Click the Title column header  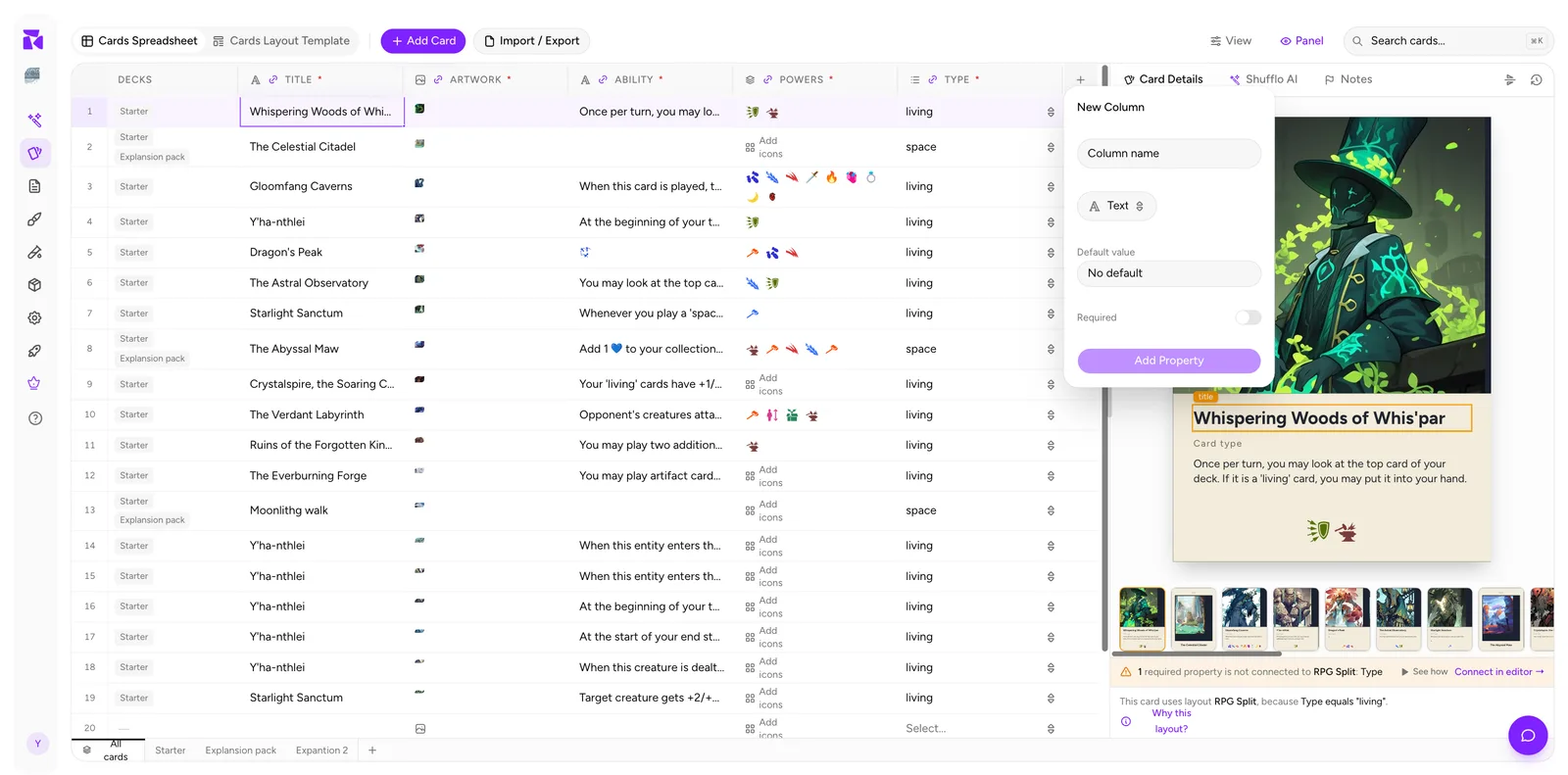tap(320, 79)
